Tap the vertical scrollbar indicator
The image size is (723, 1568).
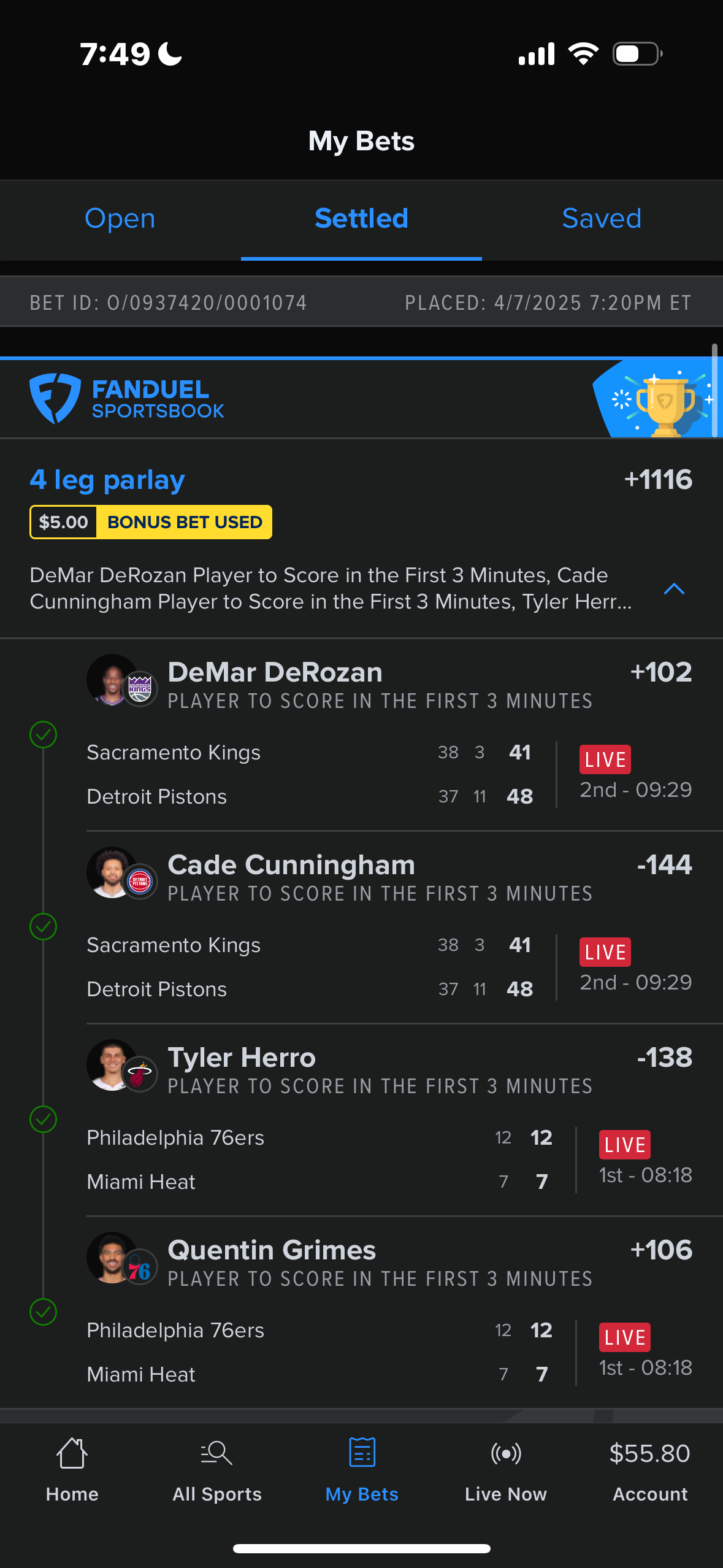[714, 390]
